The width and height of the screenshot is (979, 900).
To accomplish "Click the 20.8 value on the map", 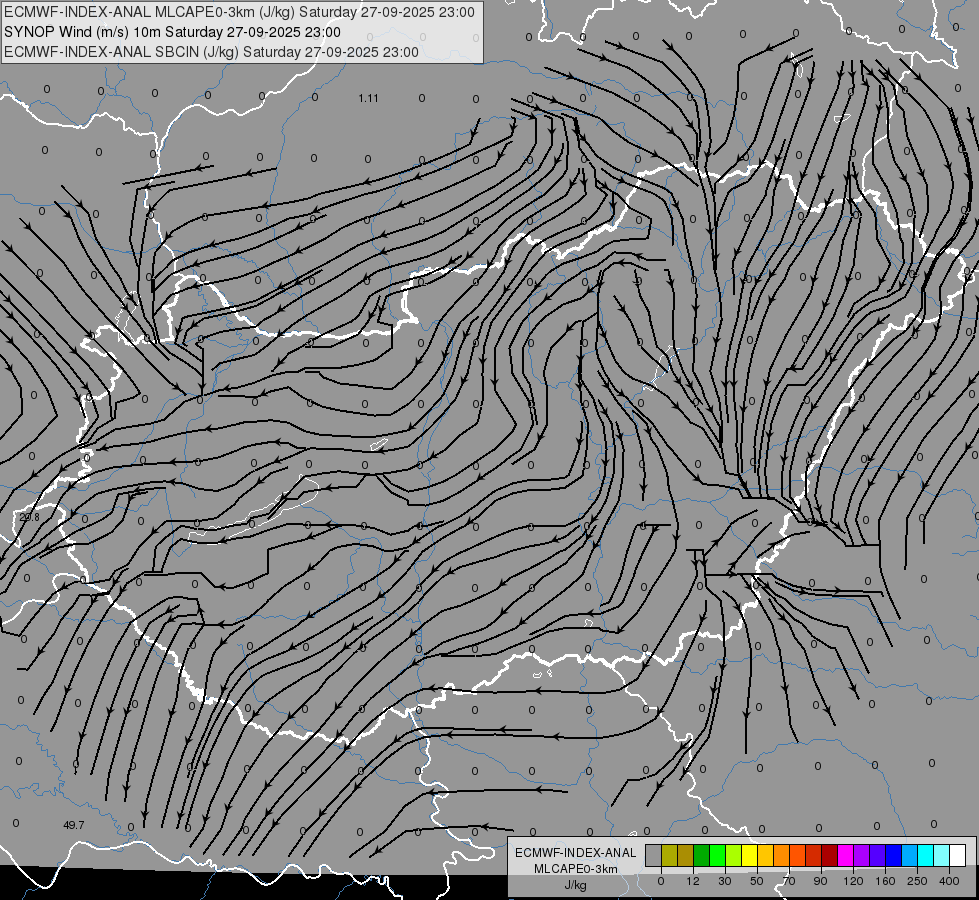I will [x=29, y=517].
